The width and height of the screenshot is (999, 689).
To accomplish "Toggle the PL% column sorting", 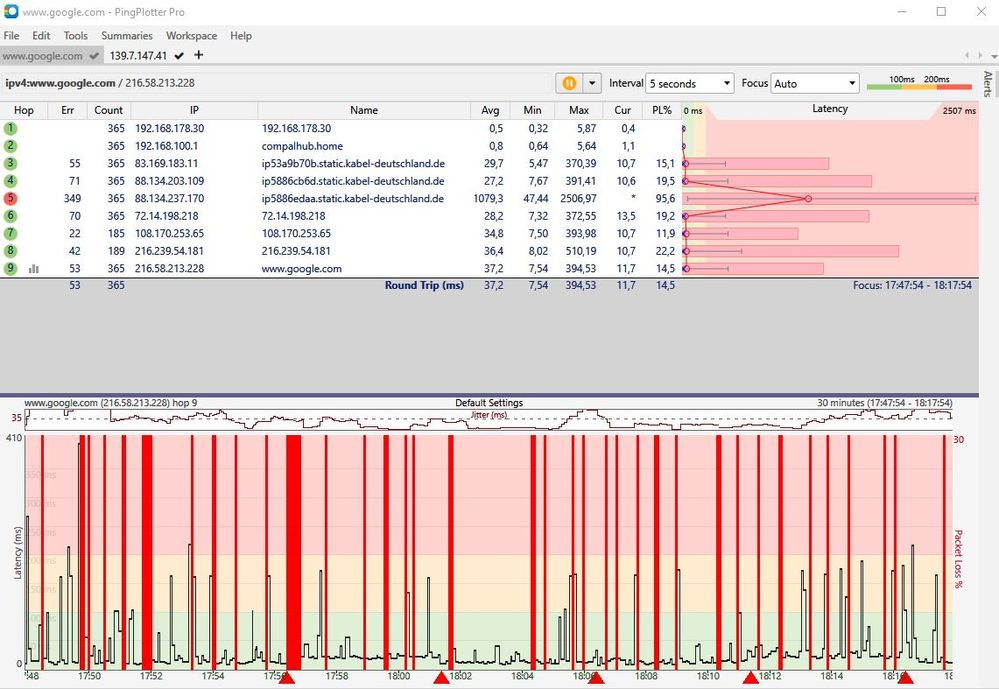I will point(661,110).
